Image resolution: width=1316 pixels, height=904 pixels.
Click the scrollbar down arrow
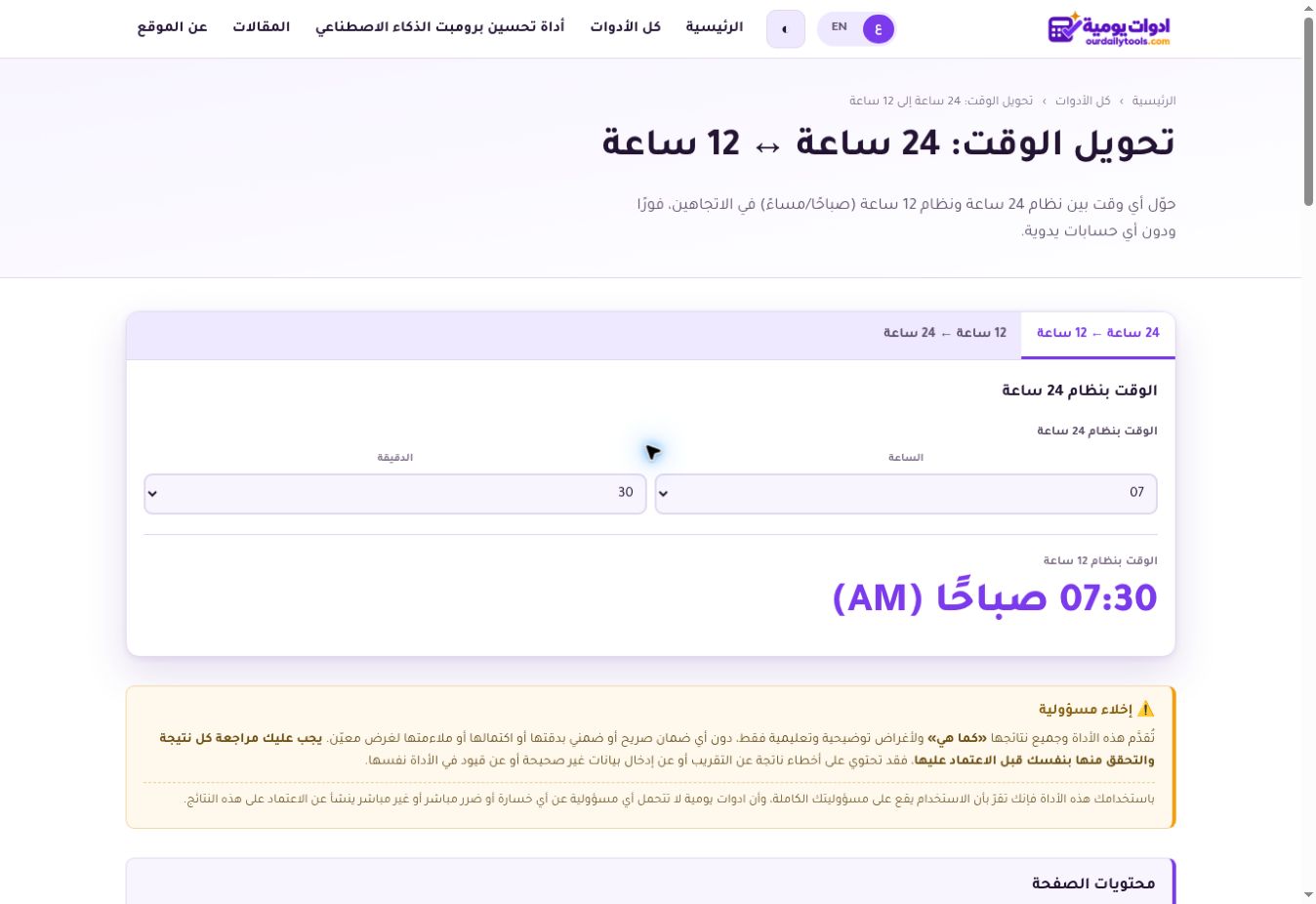pyautogui.click(x=1308, y=895)
